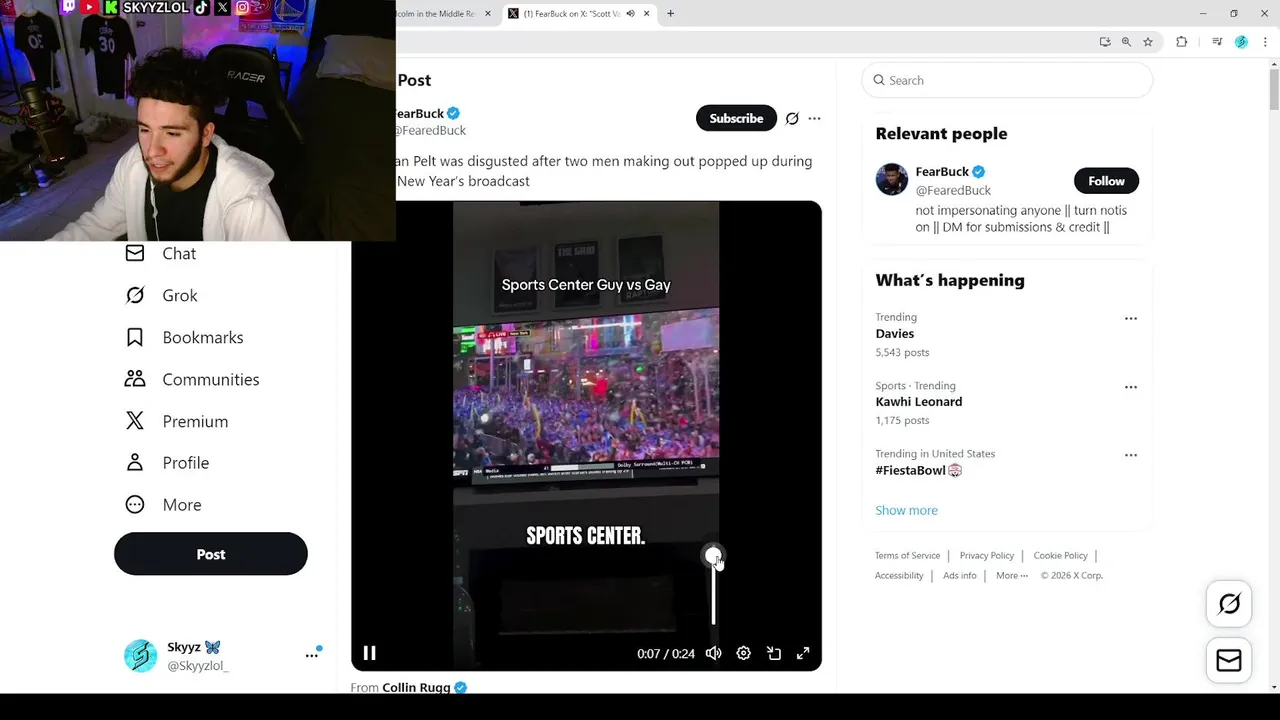Image resolution: width=1280 pixels, height=720 pixels.
Task: Open the Collin Rugg profile link
Action: point(416,688)
